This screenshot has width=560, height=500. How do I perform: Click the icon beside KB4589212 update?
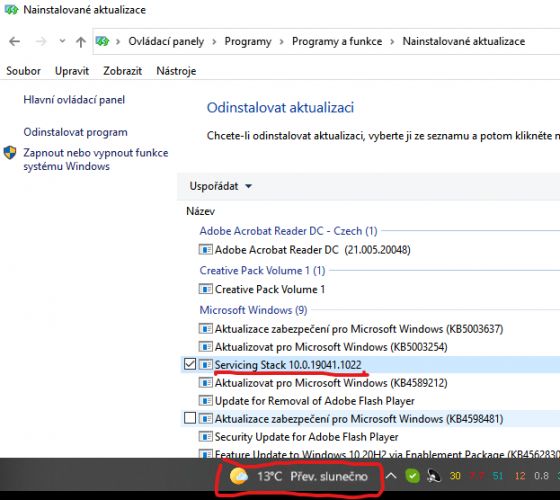click(x=205, y=383)
